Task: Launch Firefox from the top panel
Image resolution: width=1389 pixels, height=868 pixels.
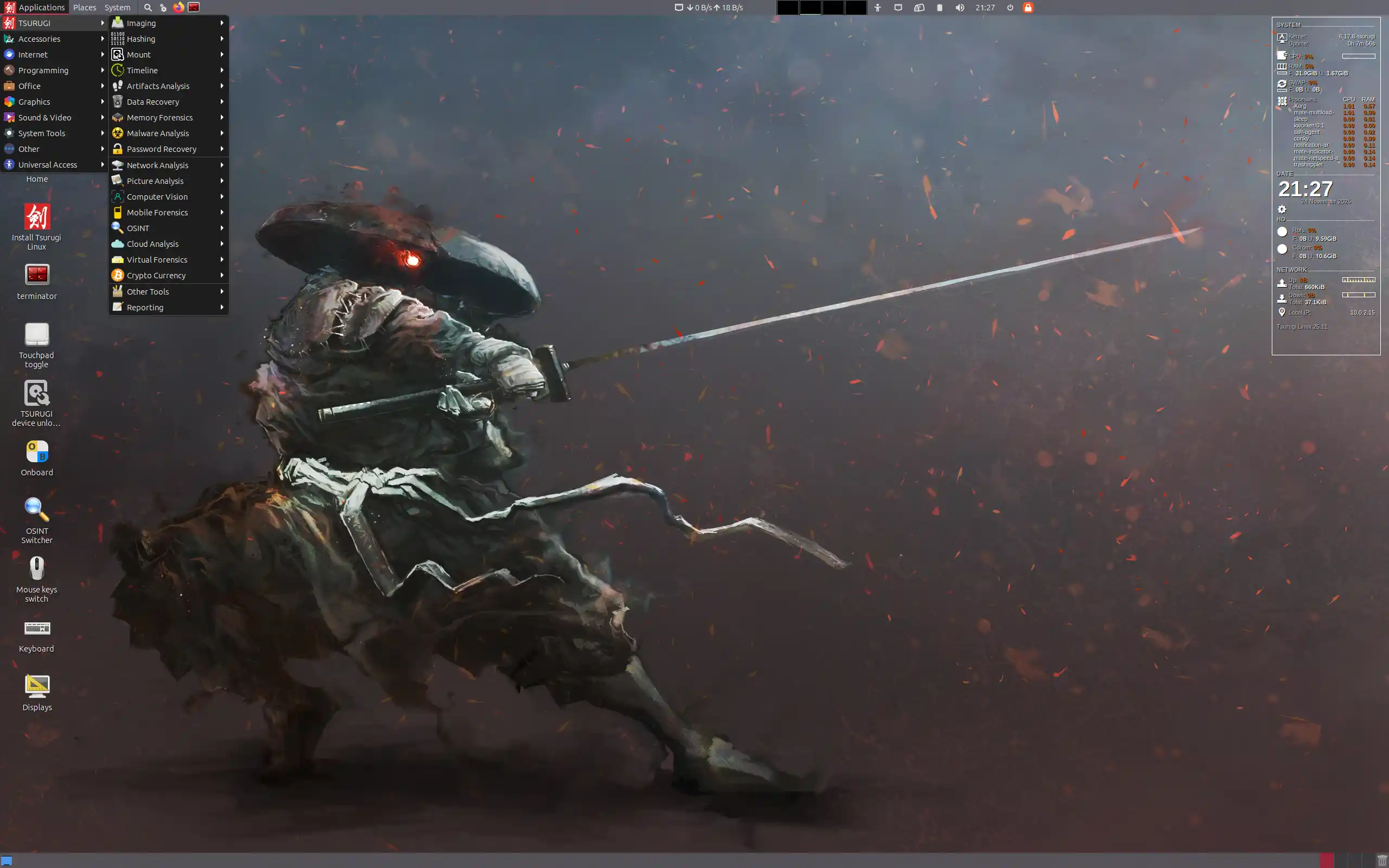Action: tap(178, 8)
